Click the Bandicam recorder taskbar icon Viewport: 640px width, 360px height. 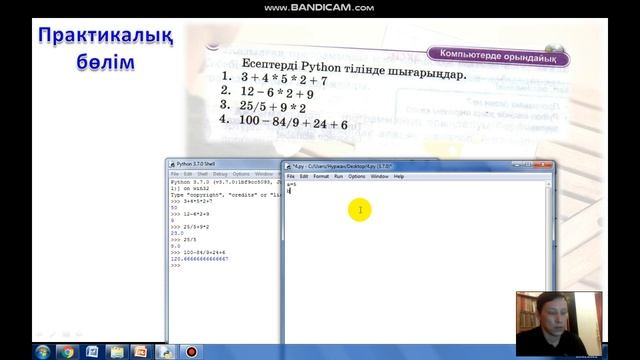click(191, 351)
